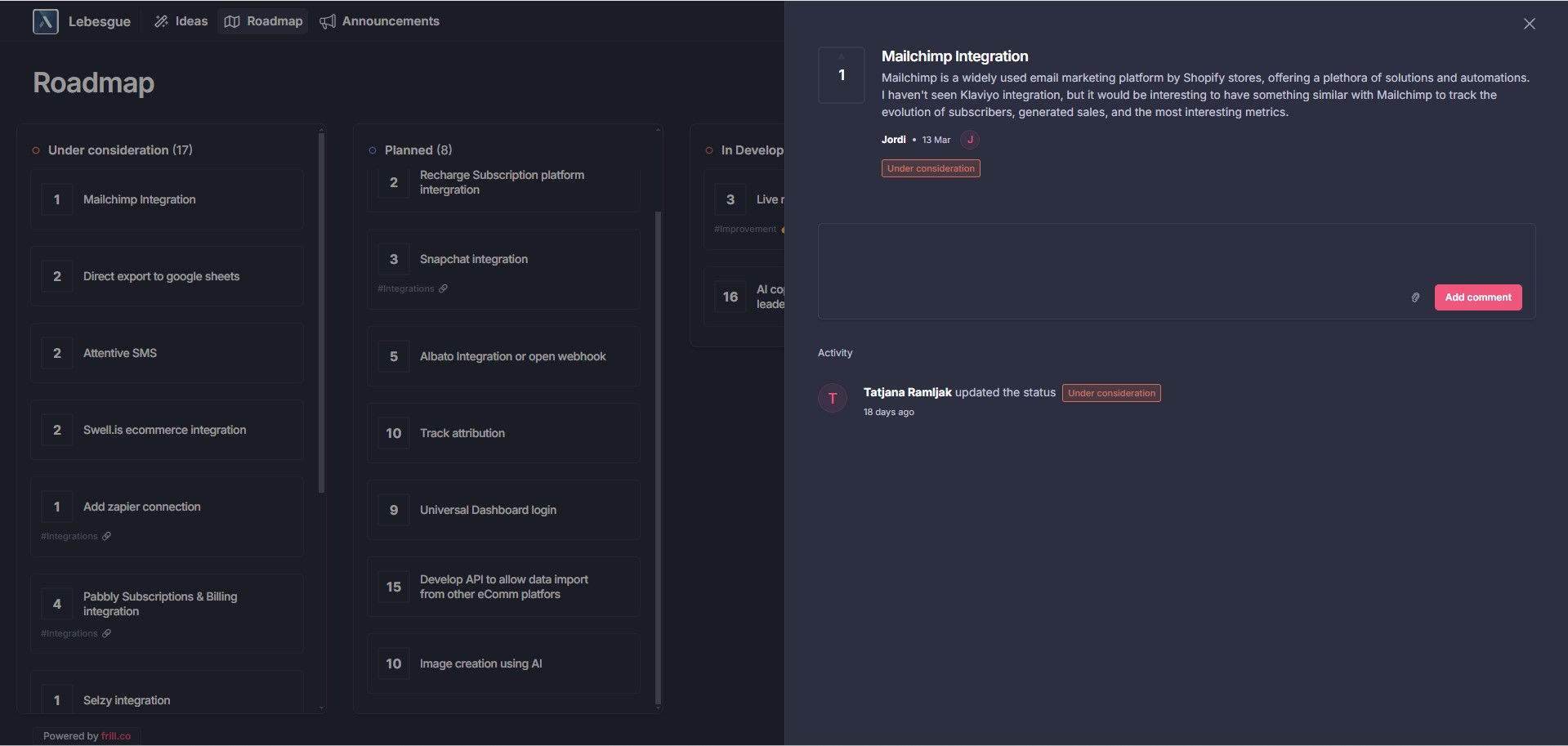Click Tatjana Ramljak's avatar in Activity
Viewport: 1568px width, 746px height.
[x=833, y=398]
